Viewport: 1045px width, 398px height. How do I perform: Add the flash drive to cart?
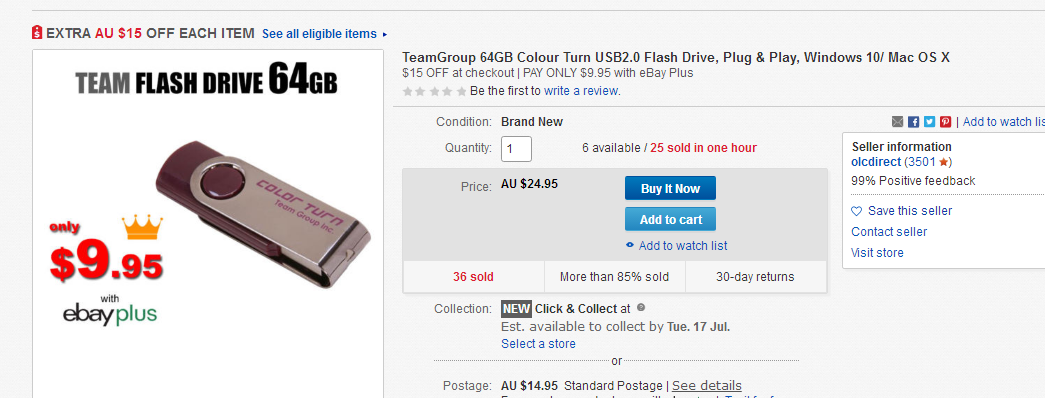(x=670, y=219)
